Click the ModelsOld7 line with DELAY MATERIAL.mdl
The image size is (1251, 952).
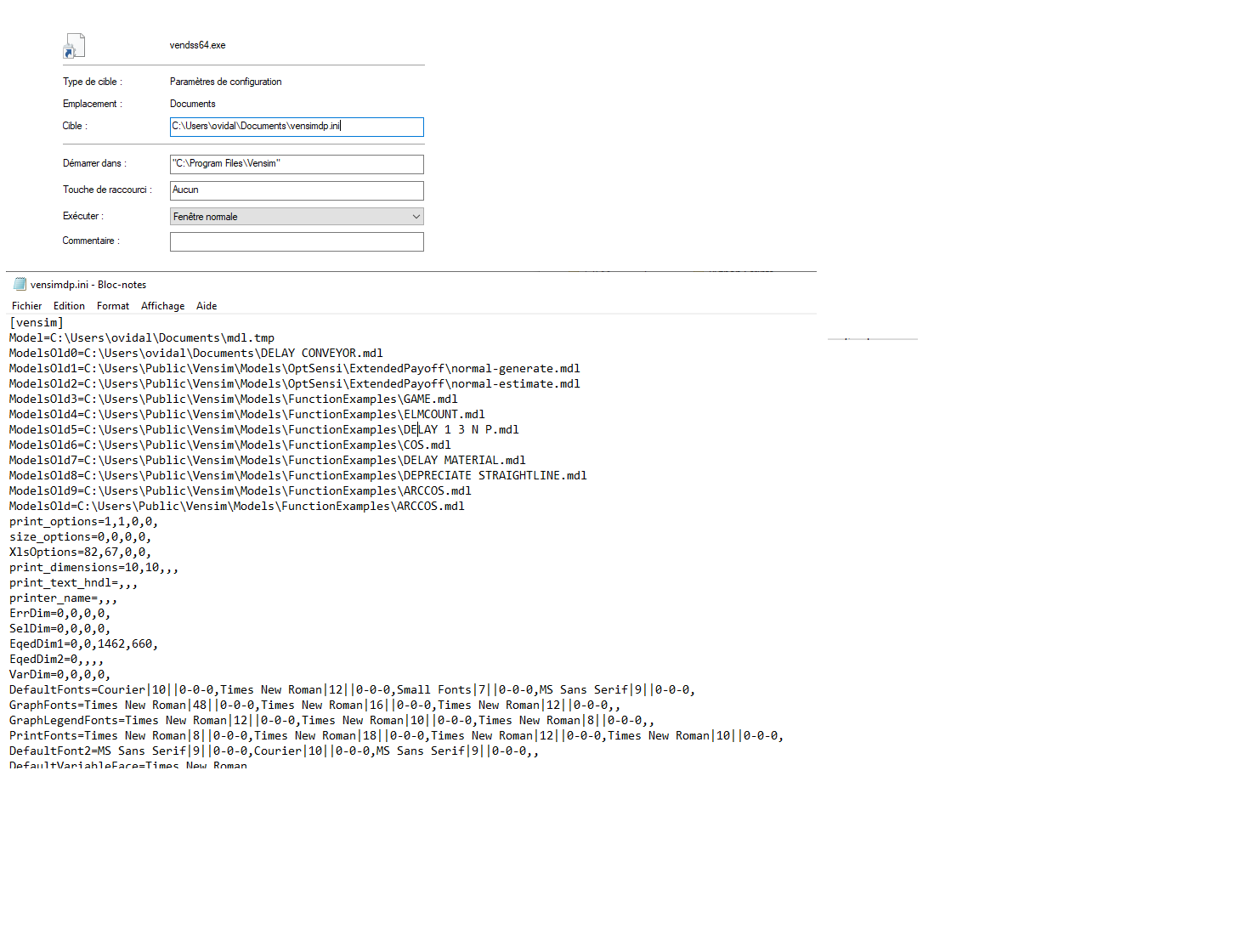(x=268, y=461)
